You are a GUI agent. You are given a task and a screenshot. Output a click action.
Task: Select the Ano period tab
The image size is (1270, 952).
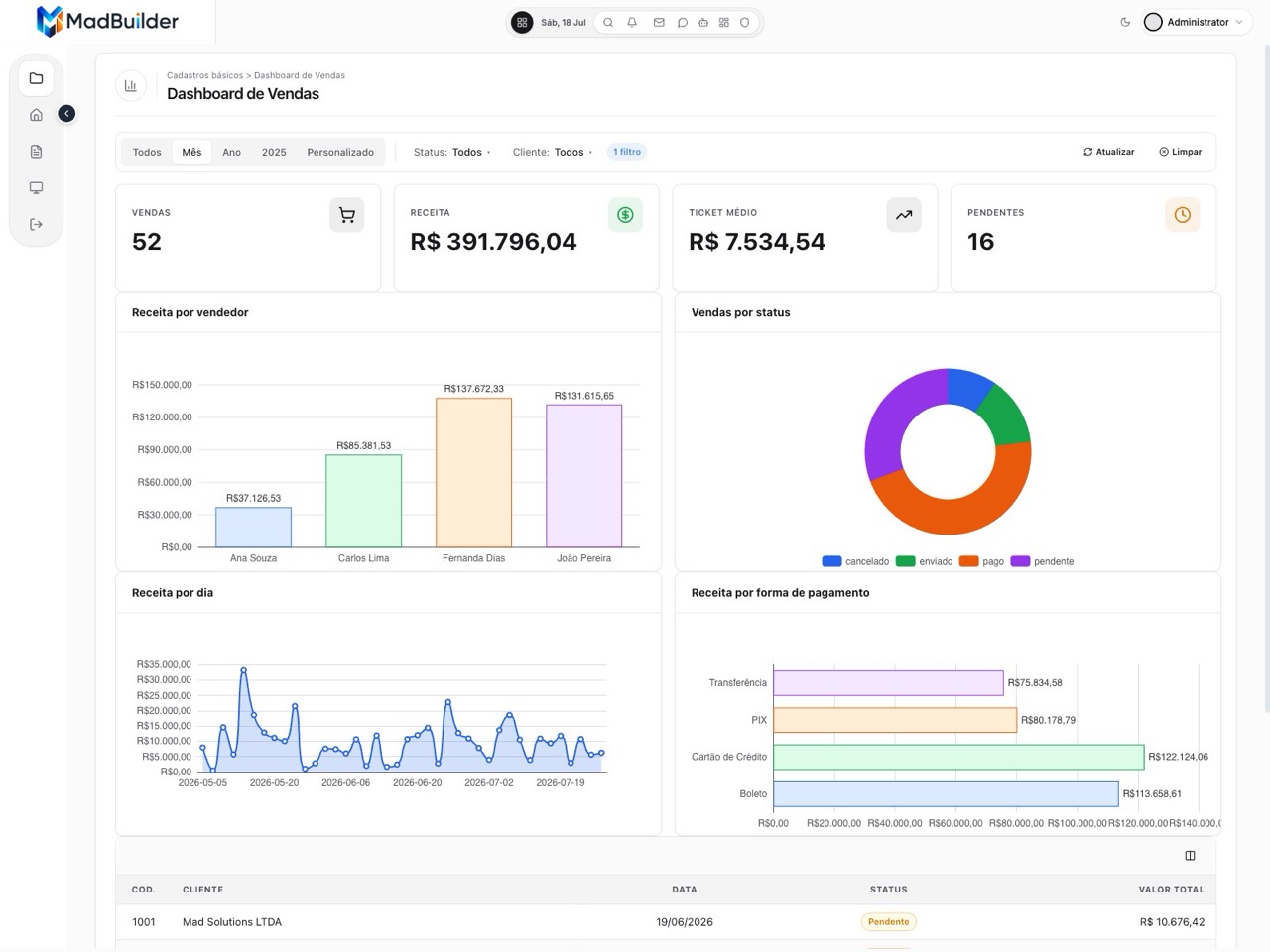pos(232,152)
